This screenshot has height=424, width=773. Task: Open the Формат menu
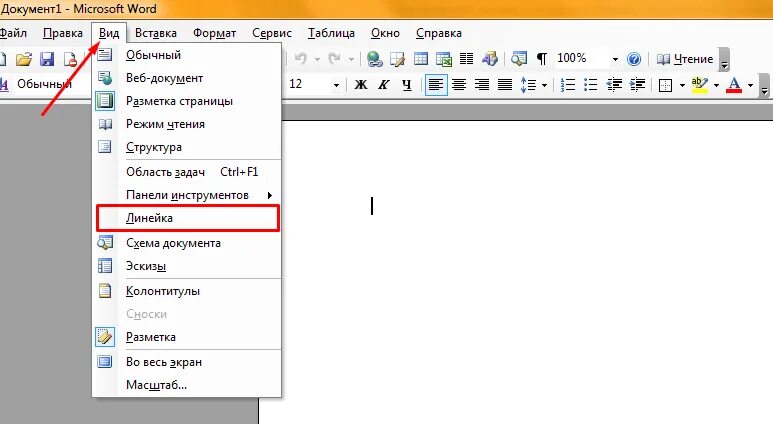[x=214, y=33]
